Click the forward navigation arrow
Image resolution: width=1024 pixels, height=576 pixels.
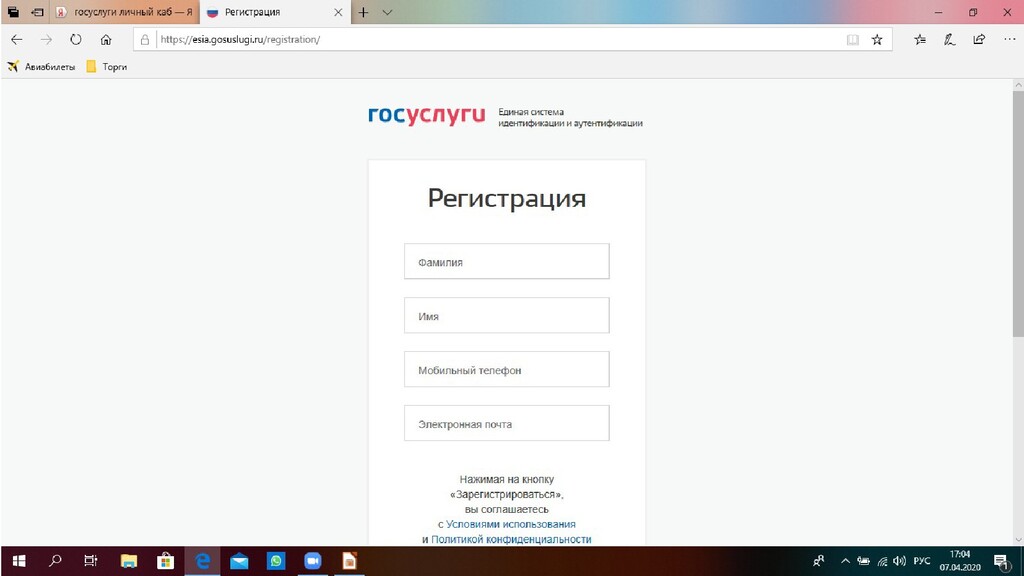point(46,40)
